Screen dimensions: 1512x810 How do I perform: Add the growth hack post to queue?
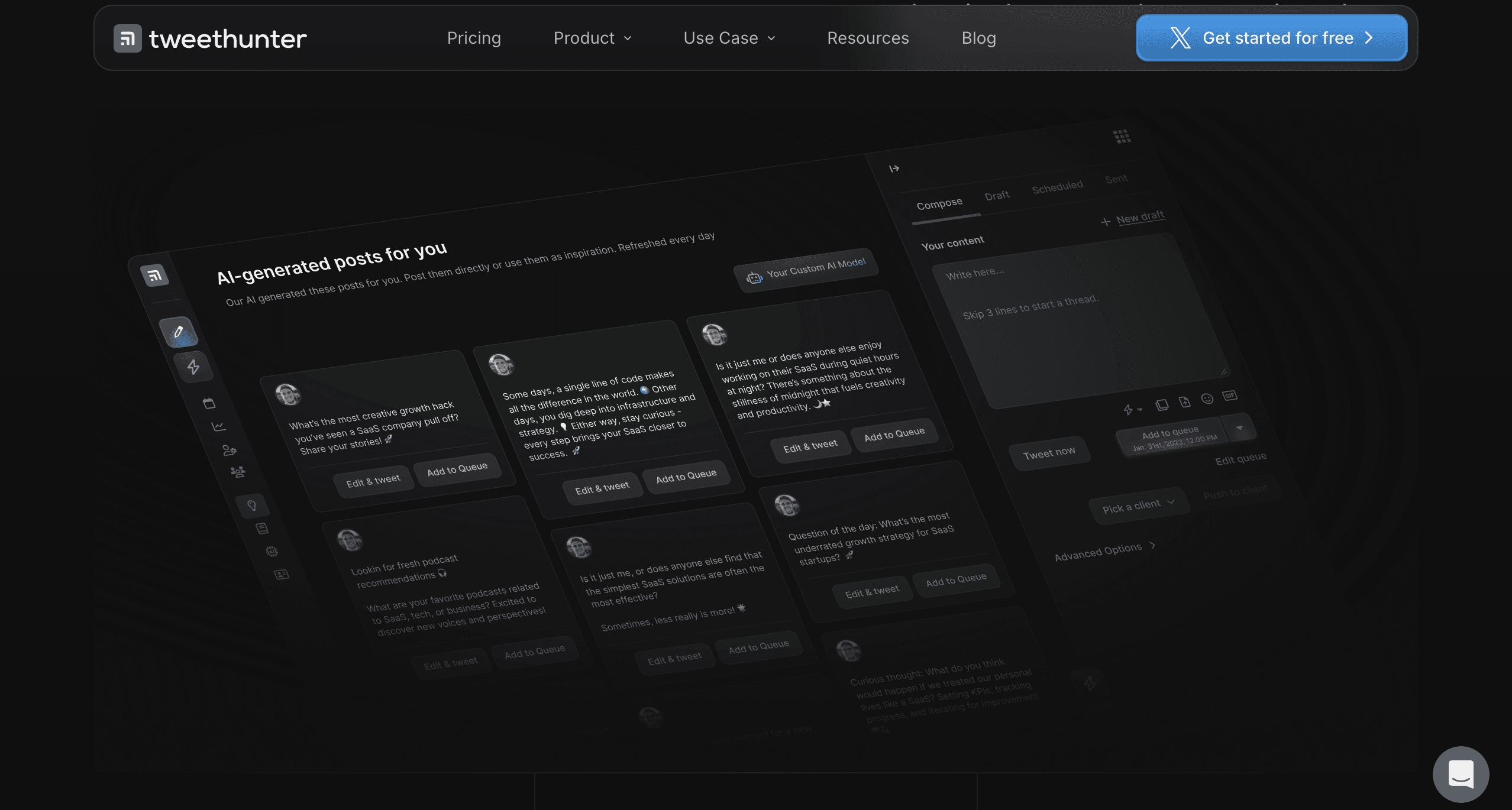click(x=457, y=469)
